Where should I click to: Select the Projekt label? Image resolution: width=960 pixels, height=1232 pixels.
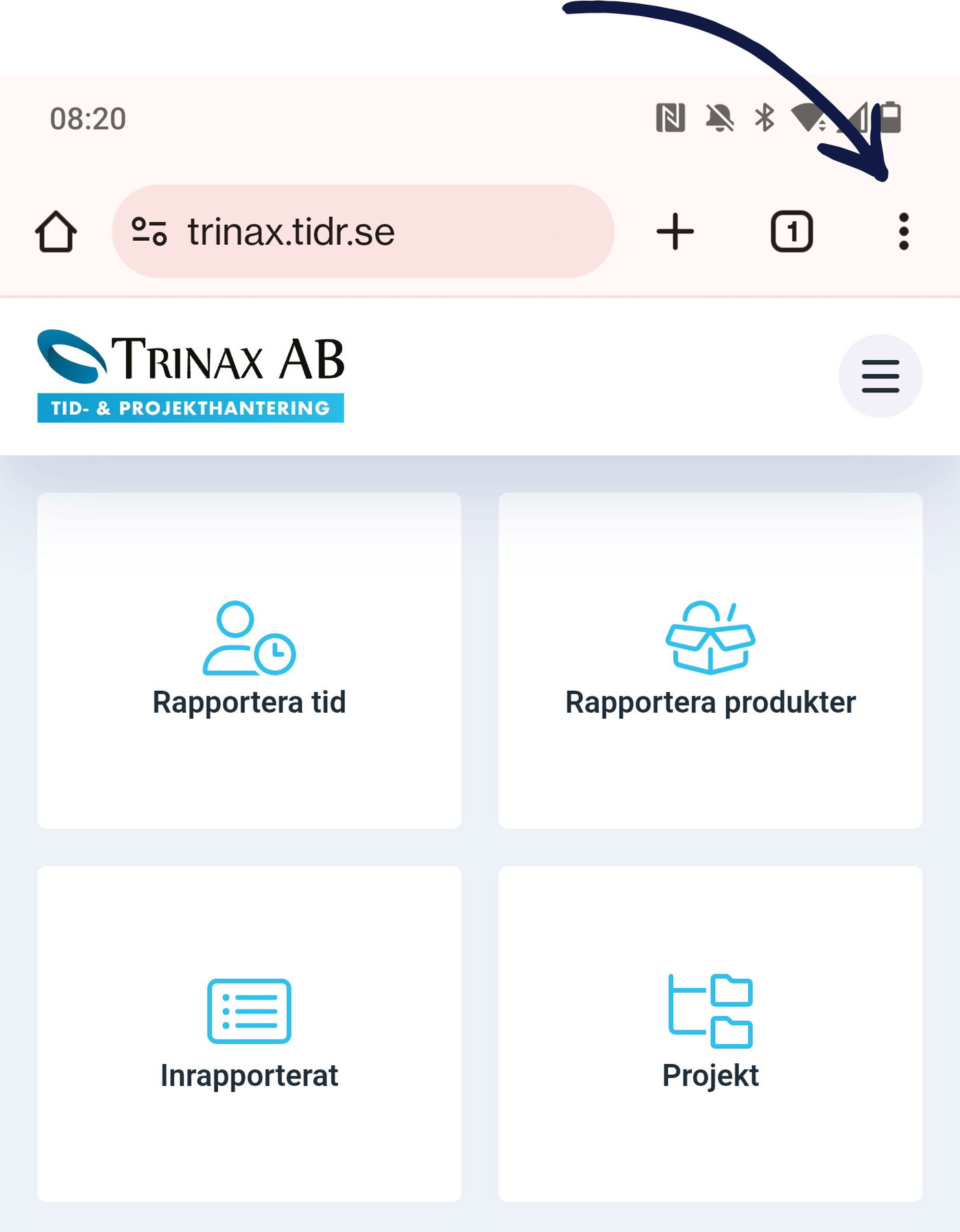point(710,1075)
